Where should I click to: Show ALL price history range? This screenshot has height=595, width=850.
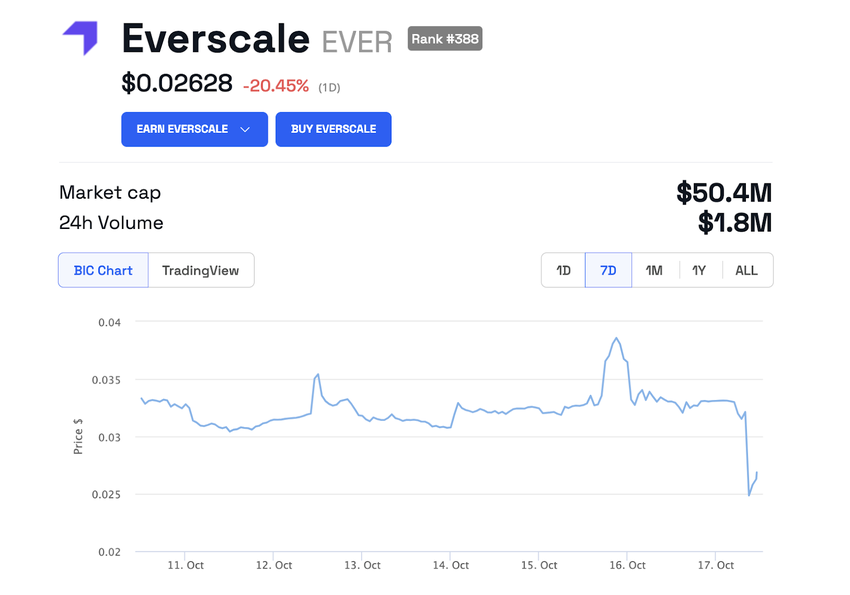[x=746, y=270]
